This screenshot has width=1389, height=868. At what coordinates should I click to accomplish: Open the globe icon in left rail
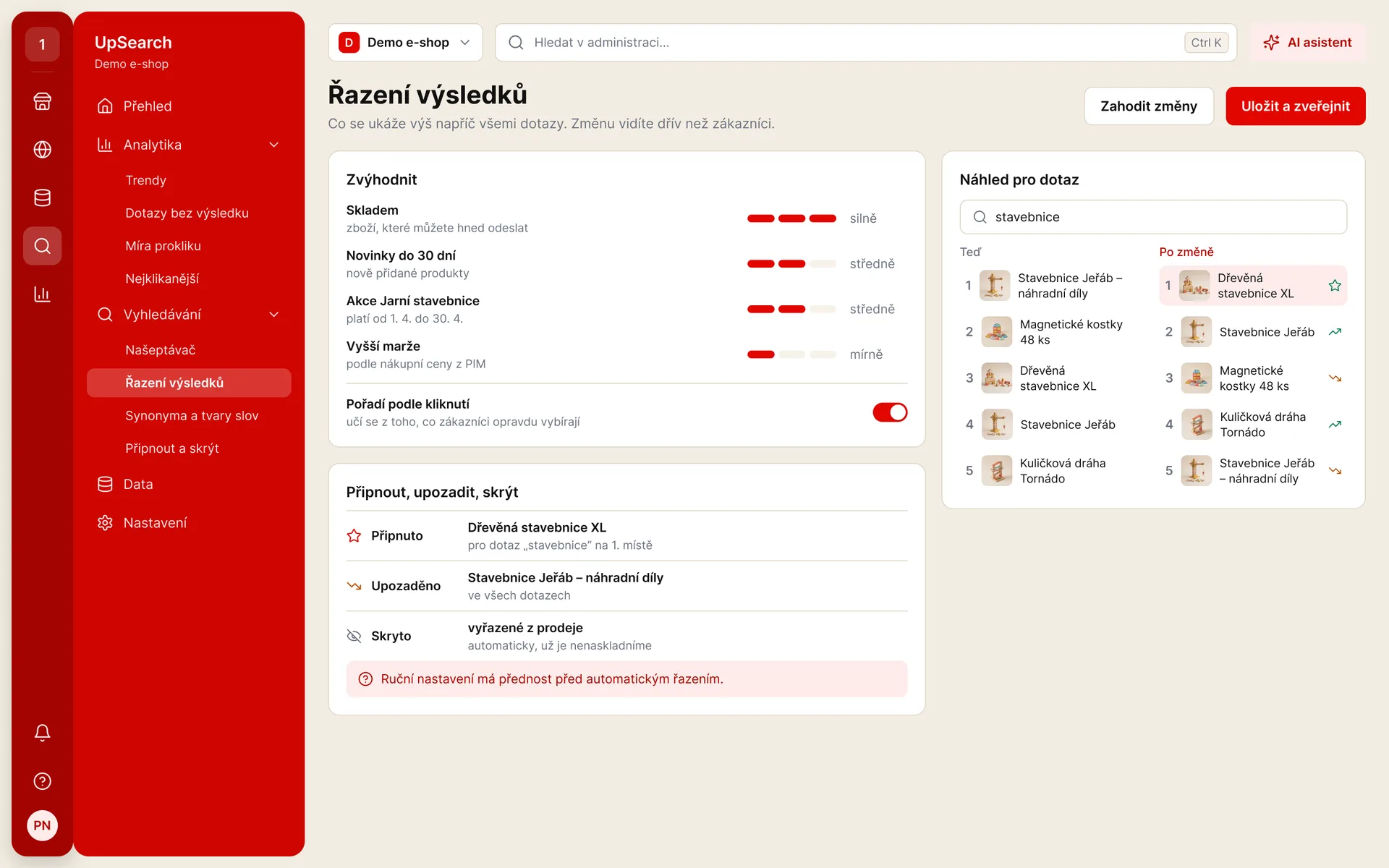pyautogui.click(x=42, y=150)
